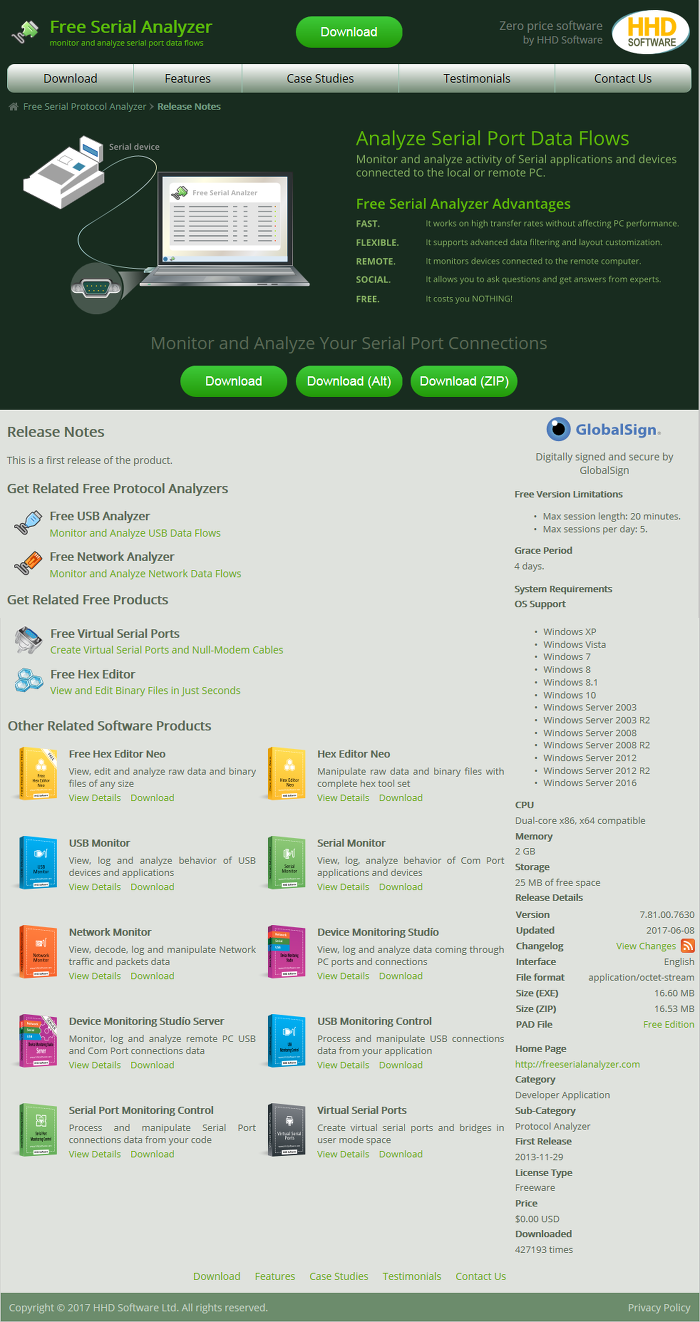Screen dimensions: 700x1322
Task: Click the Network Monitor product title
Action: [x=110, y=932]
